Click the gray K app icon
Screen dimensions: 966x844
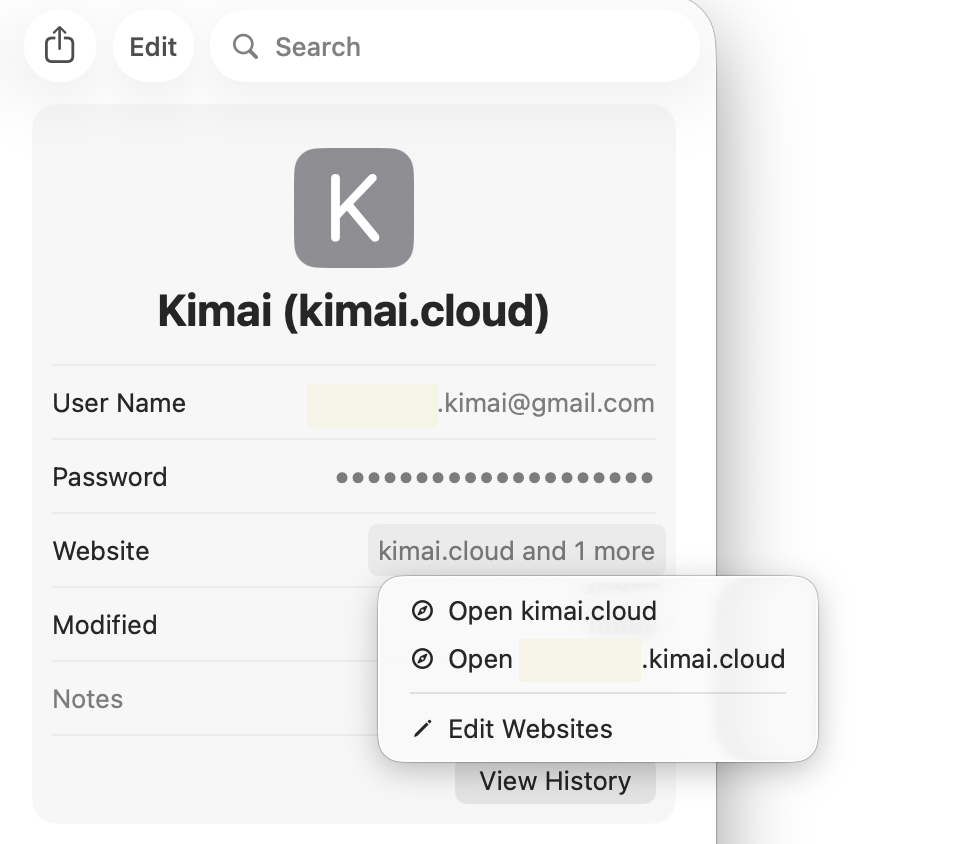354,208
